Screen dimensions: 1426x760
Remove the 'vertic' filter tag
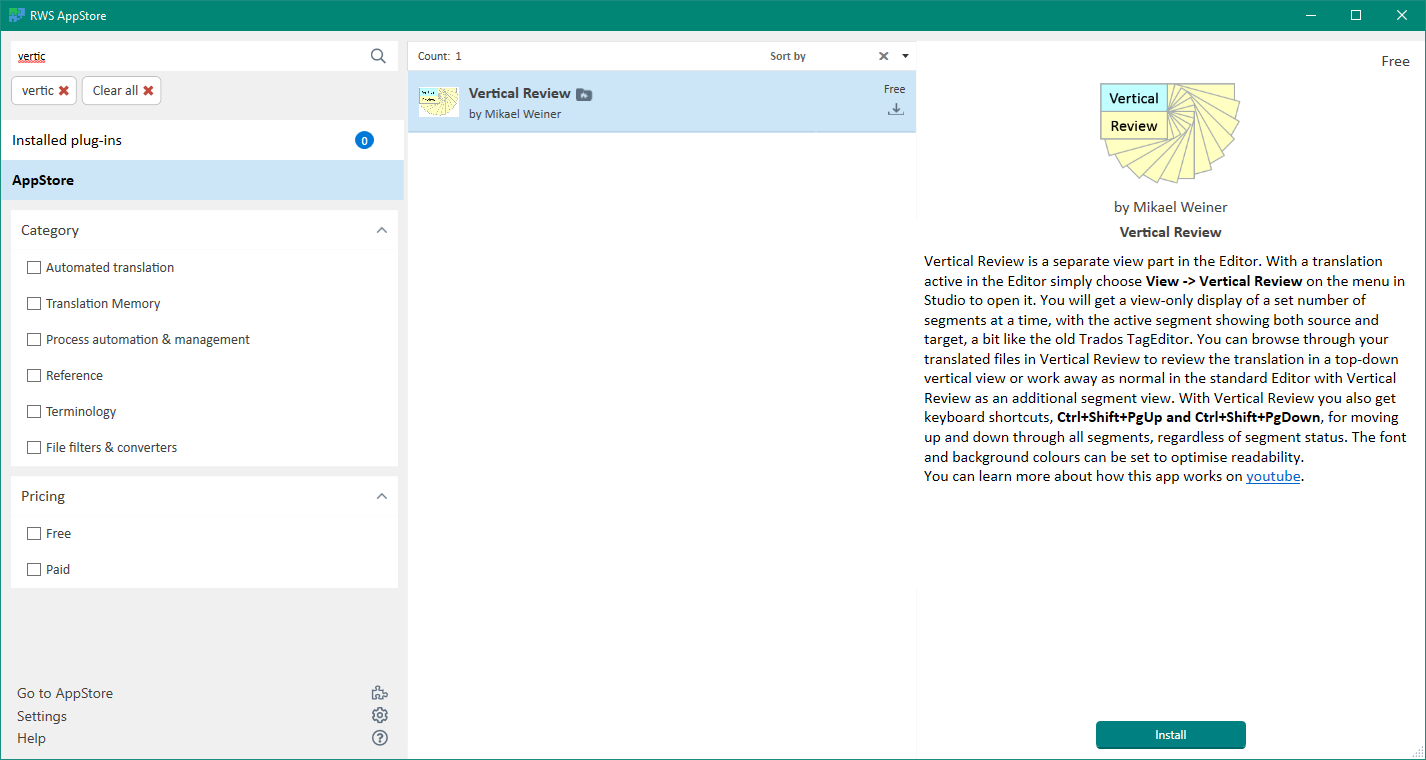pos(64,90)
